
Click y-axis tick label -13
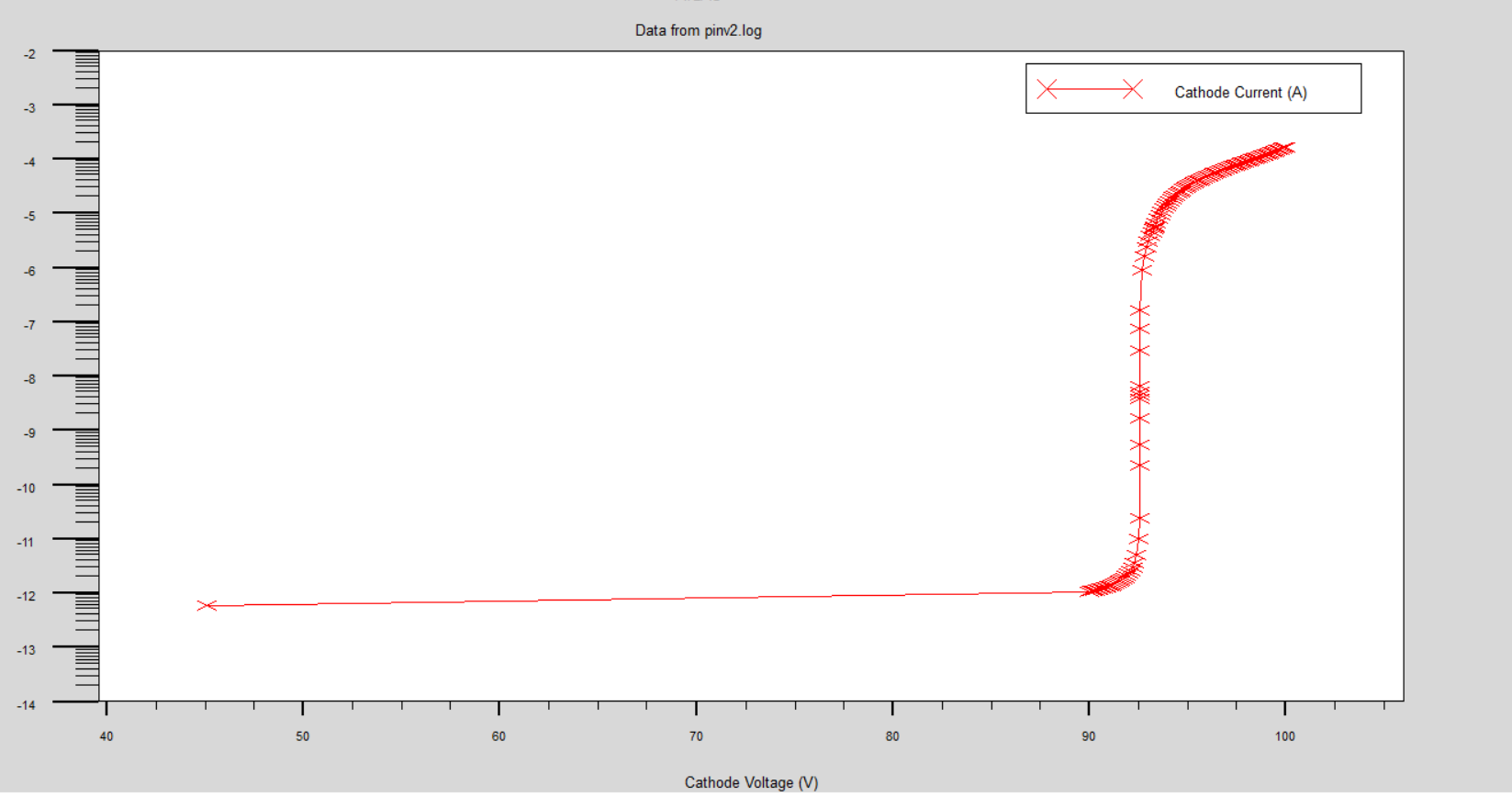pos(26,650)
